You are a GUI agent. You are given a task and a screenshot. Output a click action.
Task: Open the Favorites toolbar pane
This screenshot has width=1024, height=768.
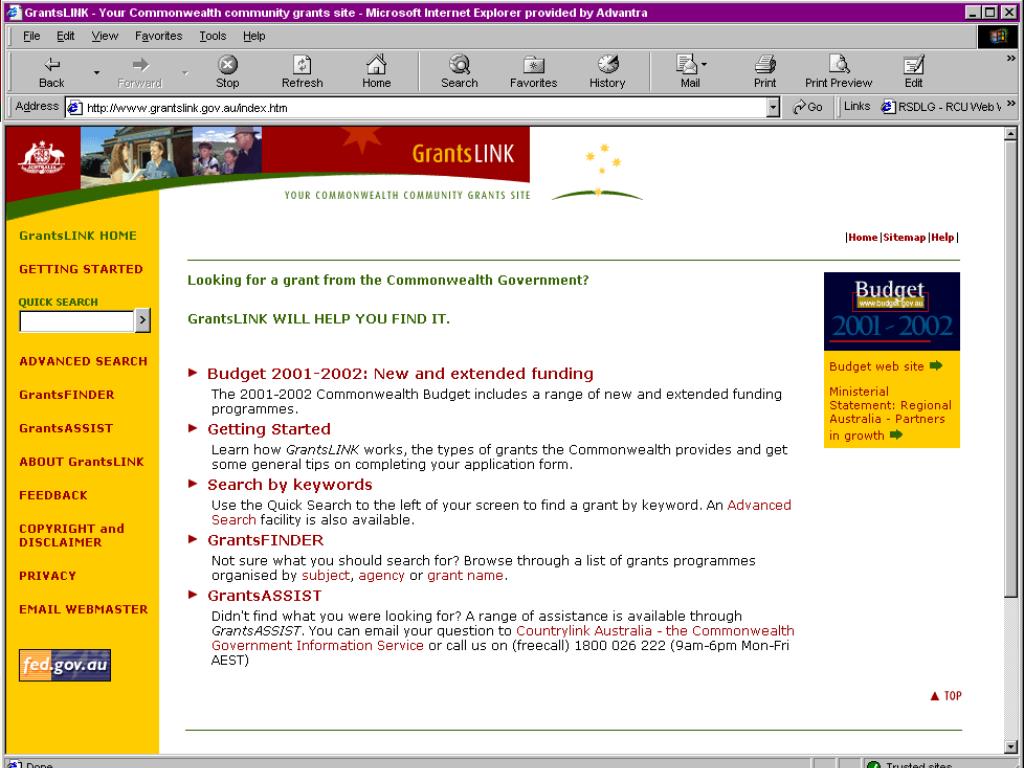(533, 71)
